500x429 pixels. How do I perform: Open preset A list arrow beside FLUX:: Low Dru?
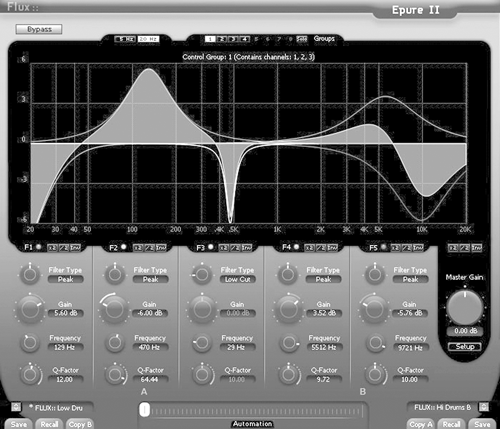[16, 407]
